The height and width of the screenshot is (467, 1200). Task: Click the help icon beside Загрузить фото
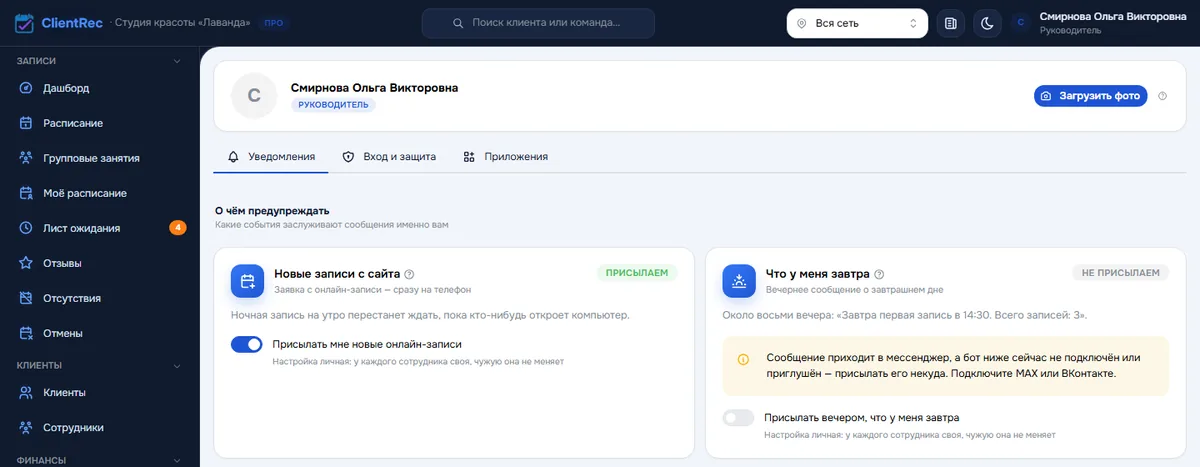click(1162, 96)
